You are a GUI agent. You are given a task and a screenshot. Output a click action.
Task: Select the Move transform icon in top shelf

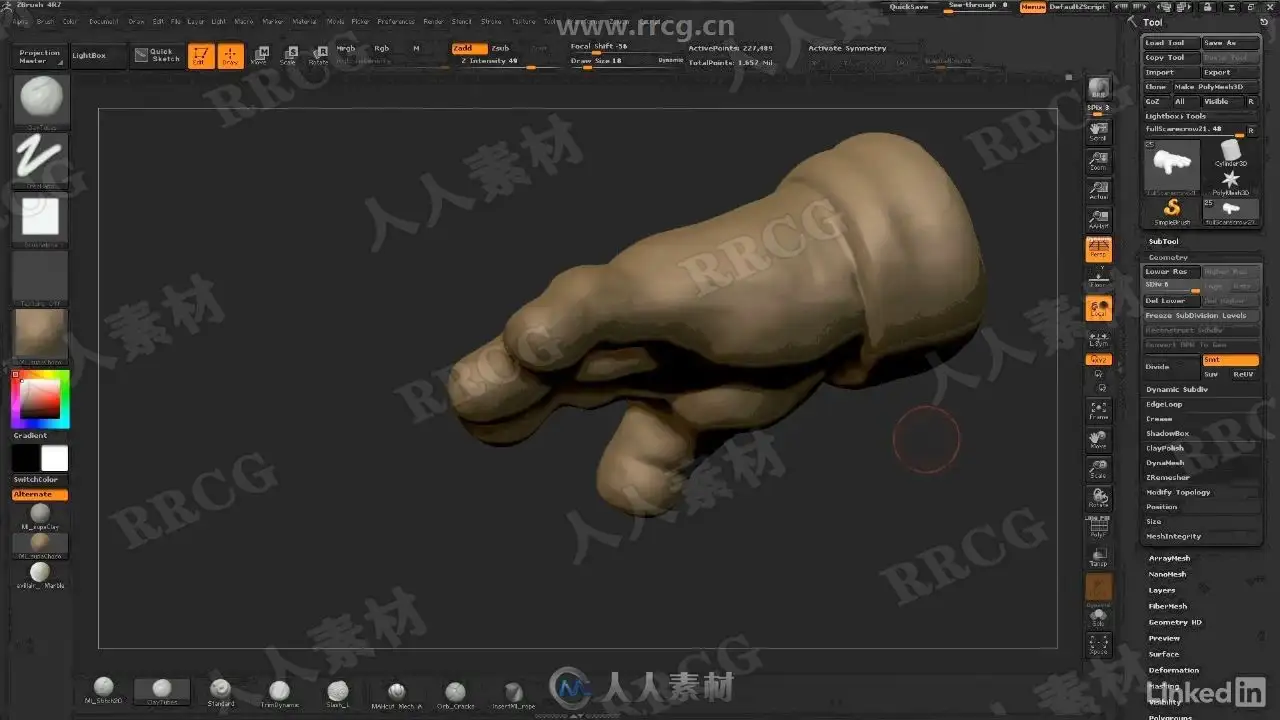tap(259, 56)
